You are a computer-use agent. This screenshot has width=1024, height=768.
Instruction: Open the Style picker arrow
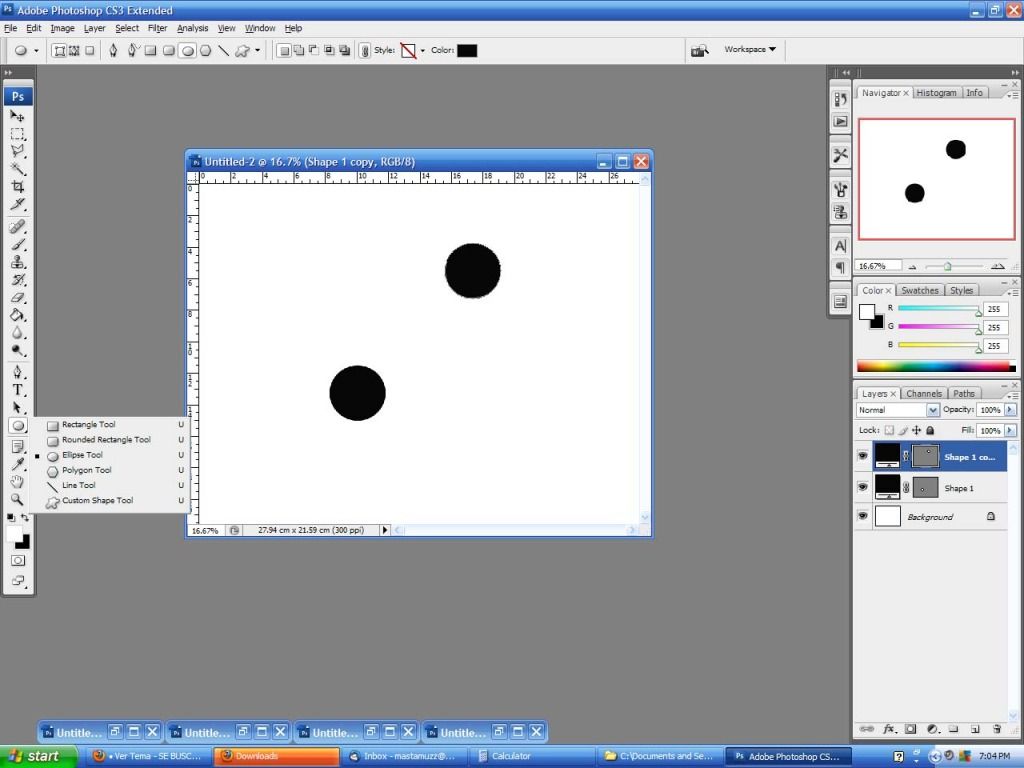423,50
